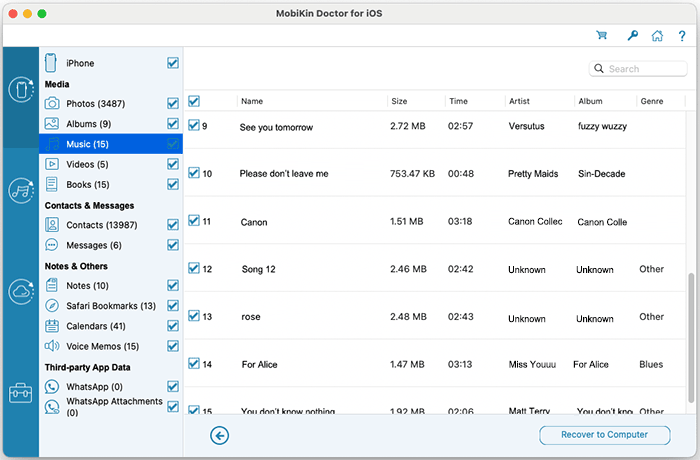The width and height of the screenshot is (700, 460).
Task: Uncheck the Albums (9) checkbox
Action: coord(173,123)
